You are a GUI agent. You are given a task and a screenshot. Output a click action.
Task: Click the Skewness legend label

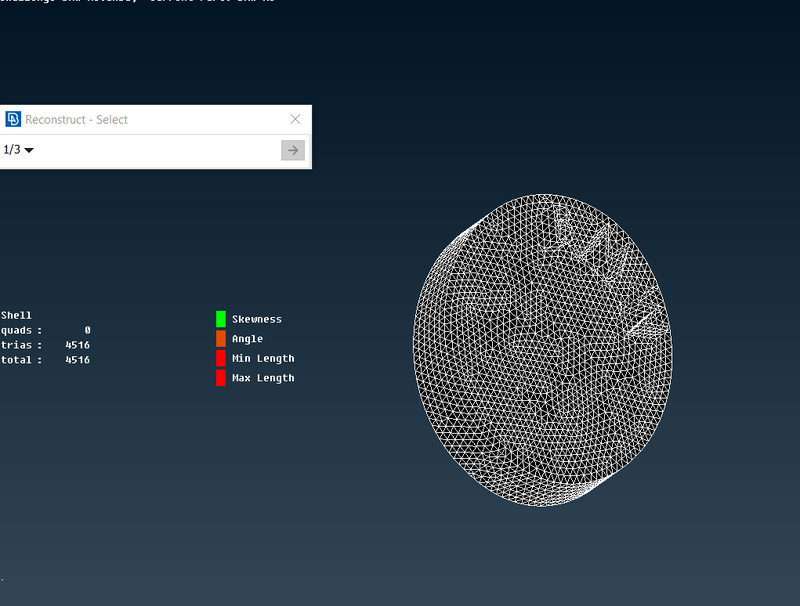(x=257, y=319)
